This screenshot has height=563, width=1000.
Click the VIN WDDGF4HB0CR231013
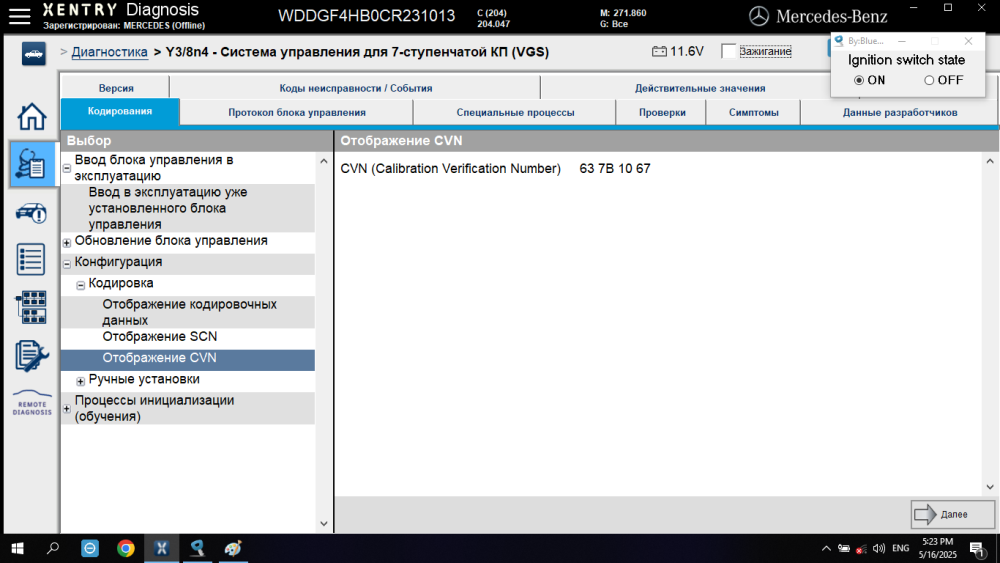[x=367, y=16]
